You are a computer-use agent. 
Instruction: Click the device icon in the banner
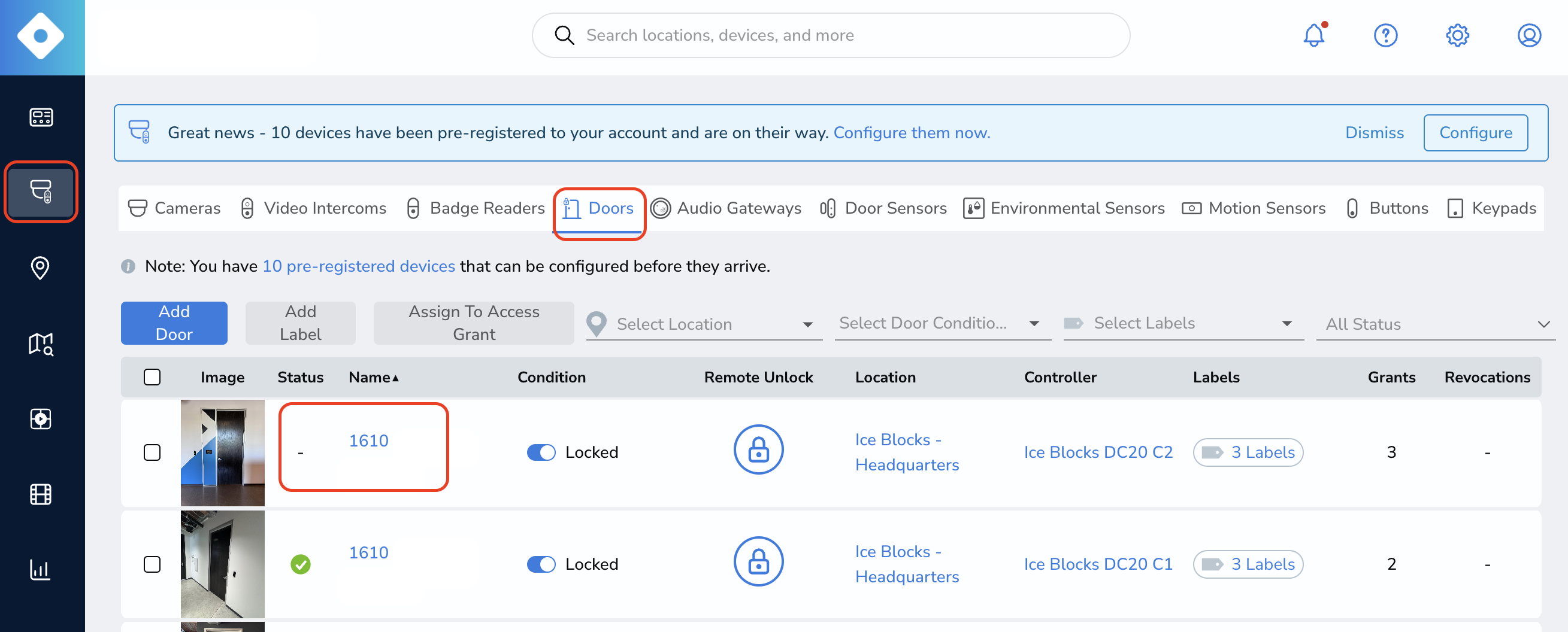tap(140, 132)
